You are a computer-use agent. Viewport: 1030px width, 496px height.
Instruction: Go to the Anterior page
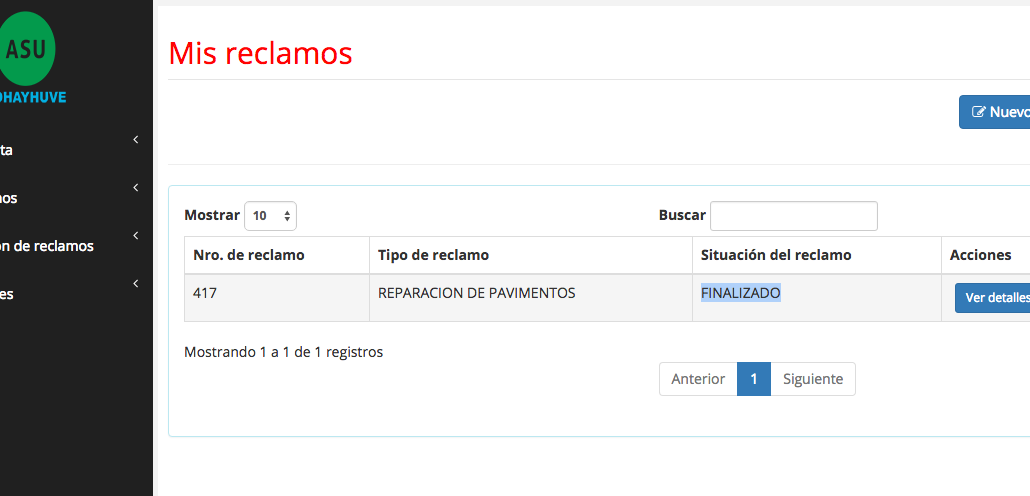tap(698, 379)
